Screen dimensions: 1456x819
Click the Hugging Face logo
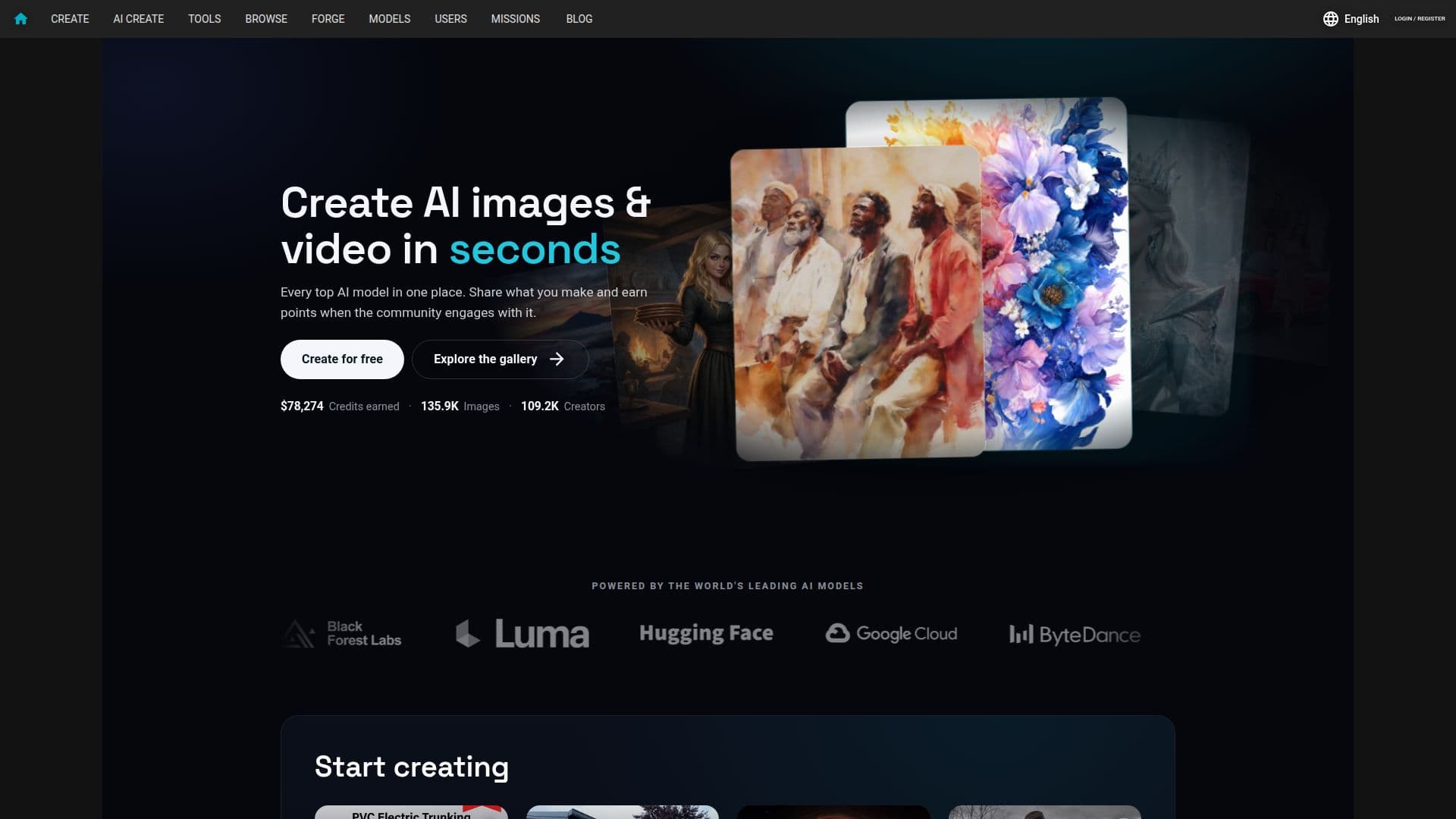(706, 634)
